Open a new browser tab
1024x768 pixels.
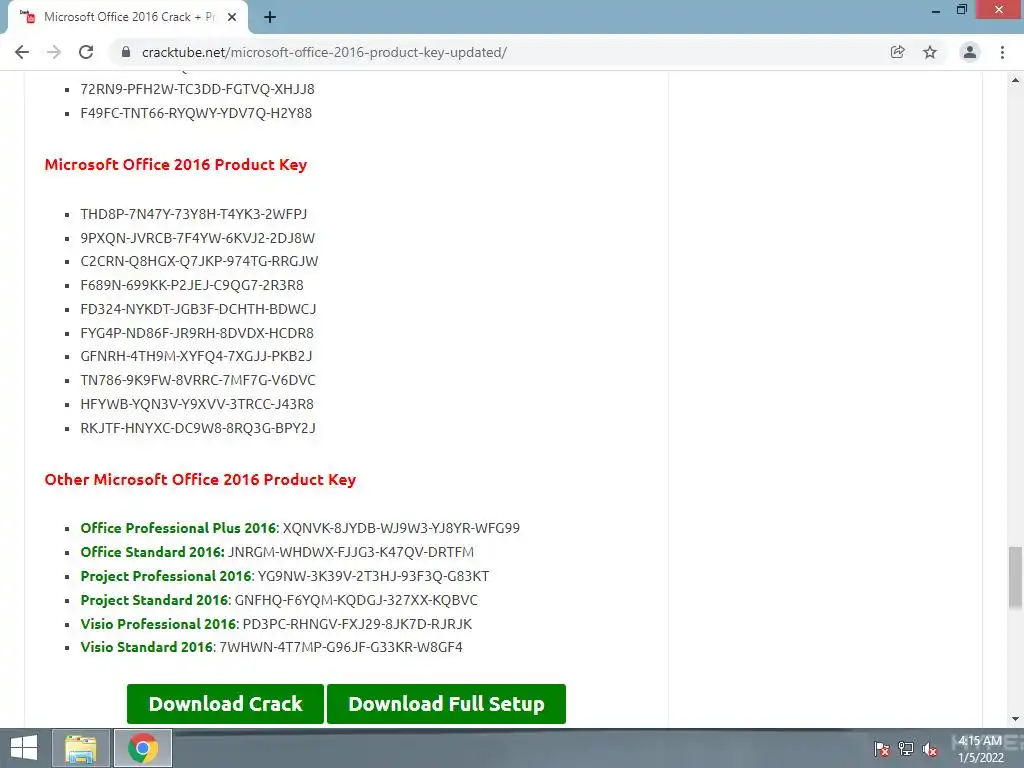point(270,18)
